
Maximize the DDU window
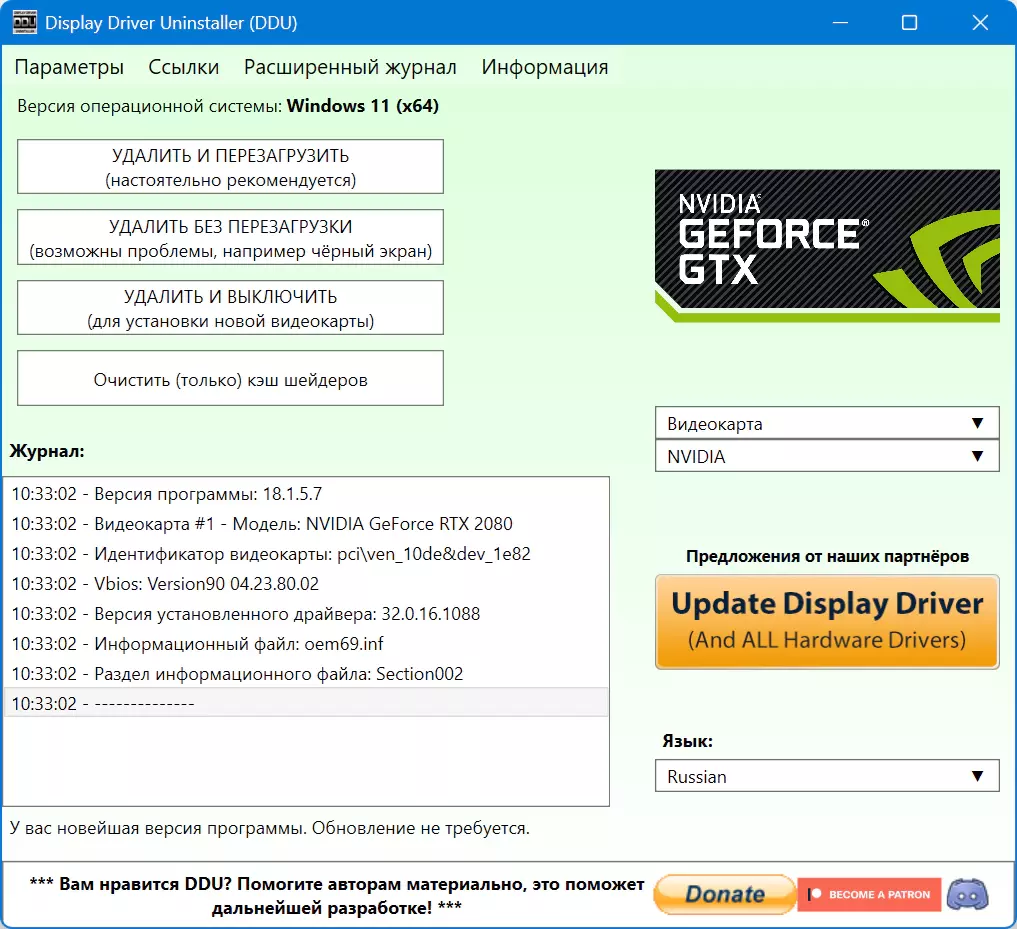click(x=909, y=23)
